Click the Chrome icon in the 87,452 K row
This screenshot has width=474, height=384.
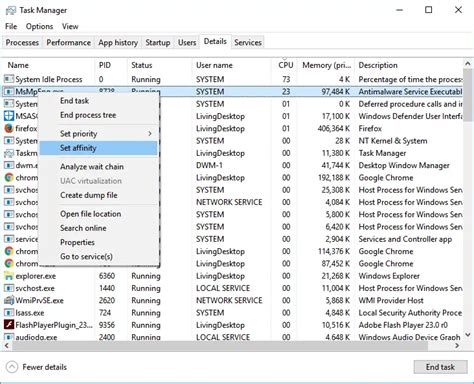(x=9, y=264)
